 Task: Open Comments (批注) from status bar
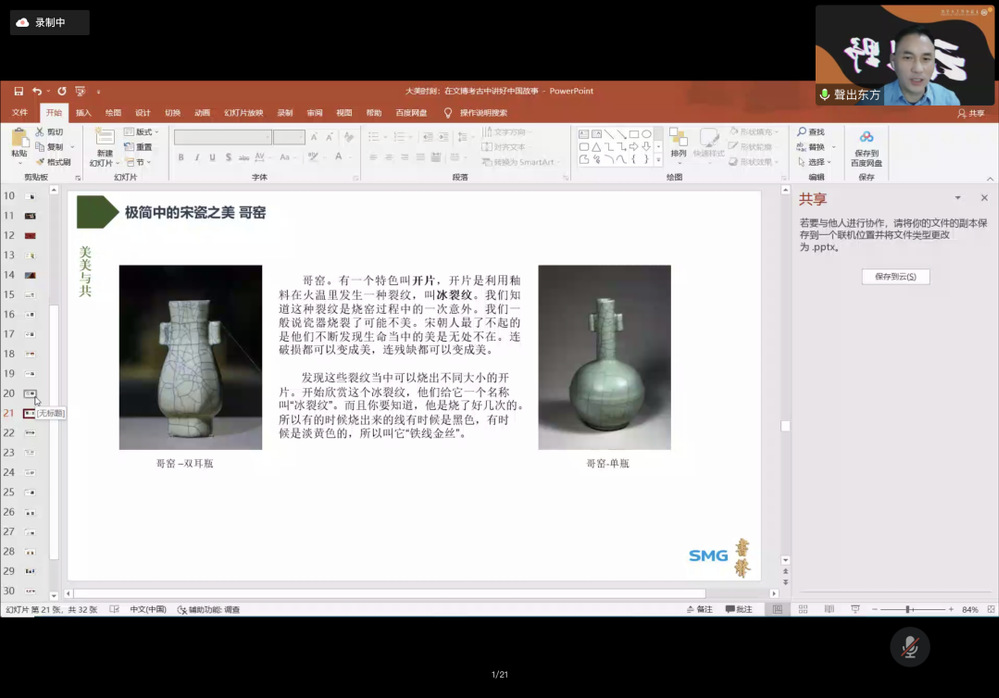point(739,609)
